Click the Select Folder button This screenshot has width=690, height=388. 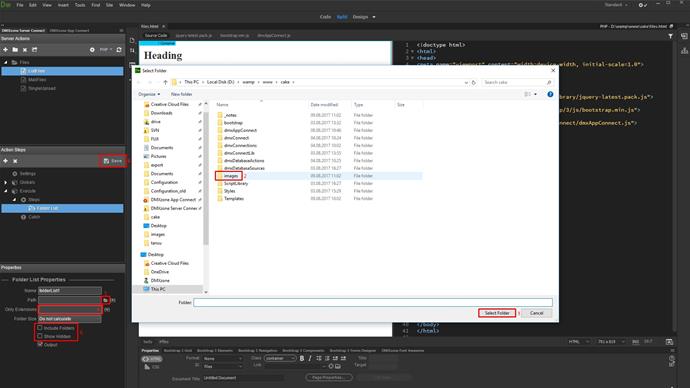pos(497,313)
